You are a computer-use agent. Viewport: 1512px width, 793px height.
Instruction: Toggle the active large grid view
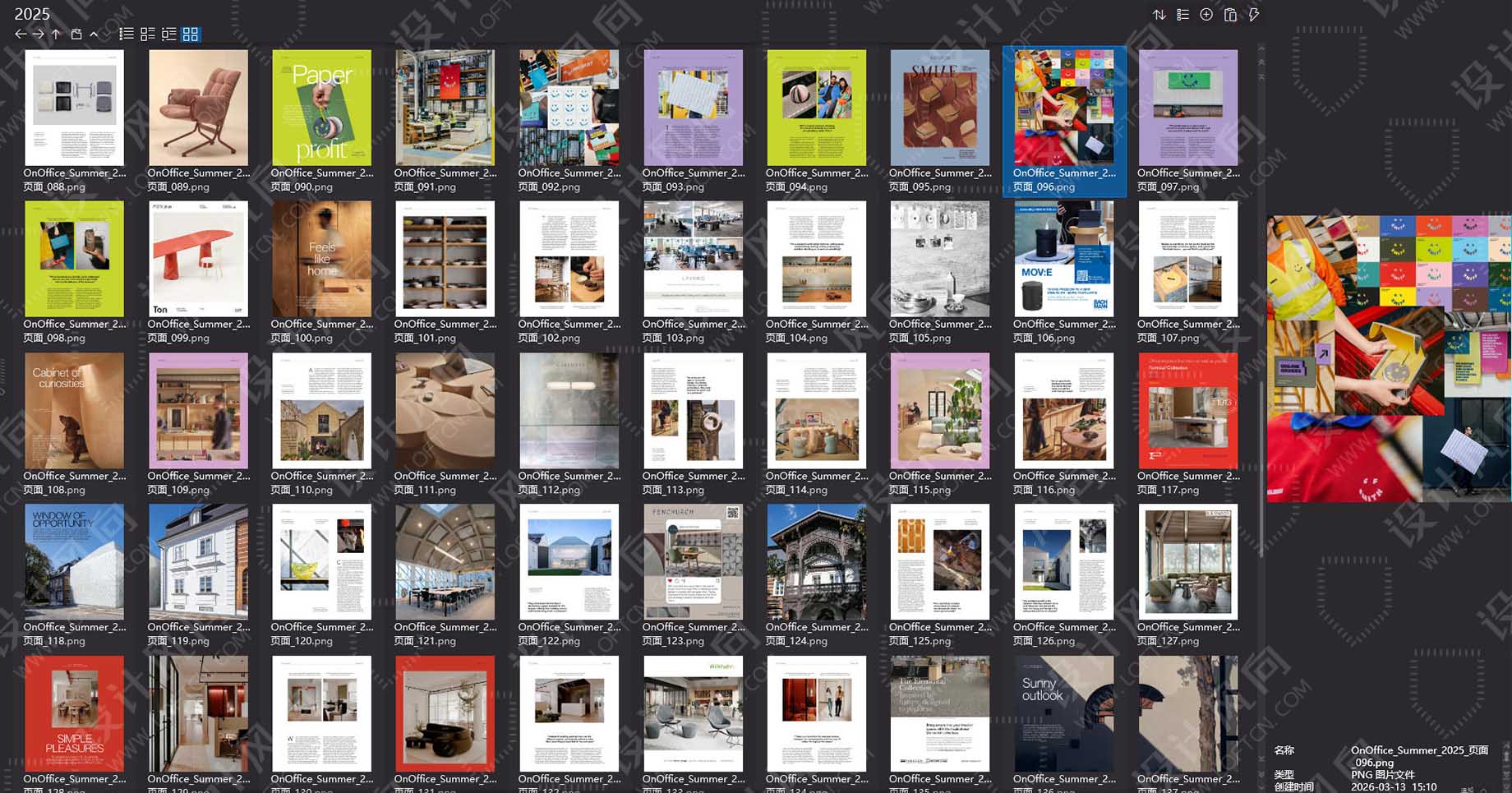(x=190, y=34)
